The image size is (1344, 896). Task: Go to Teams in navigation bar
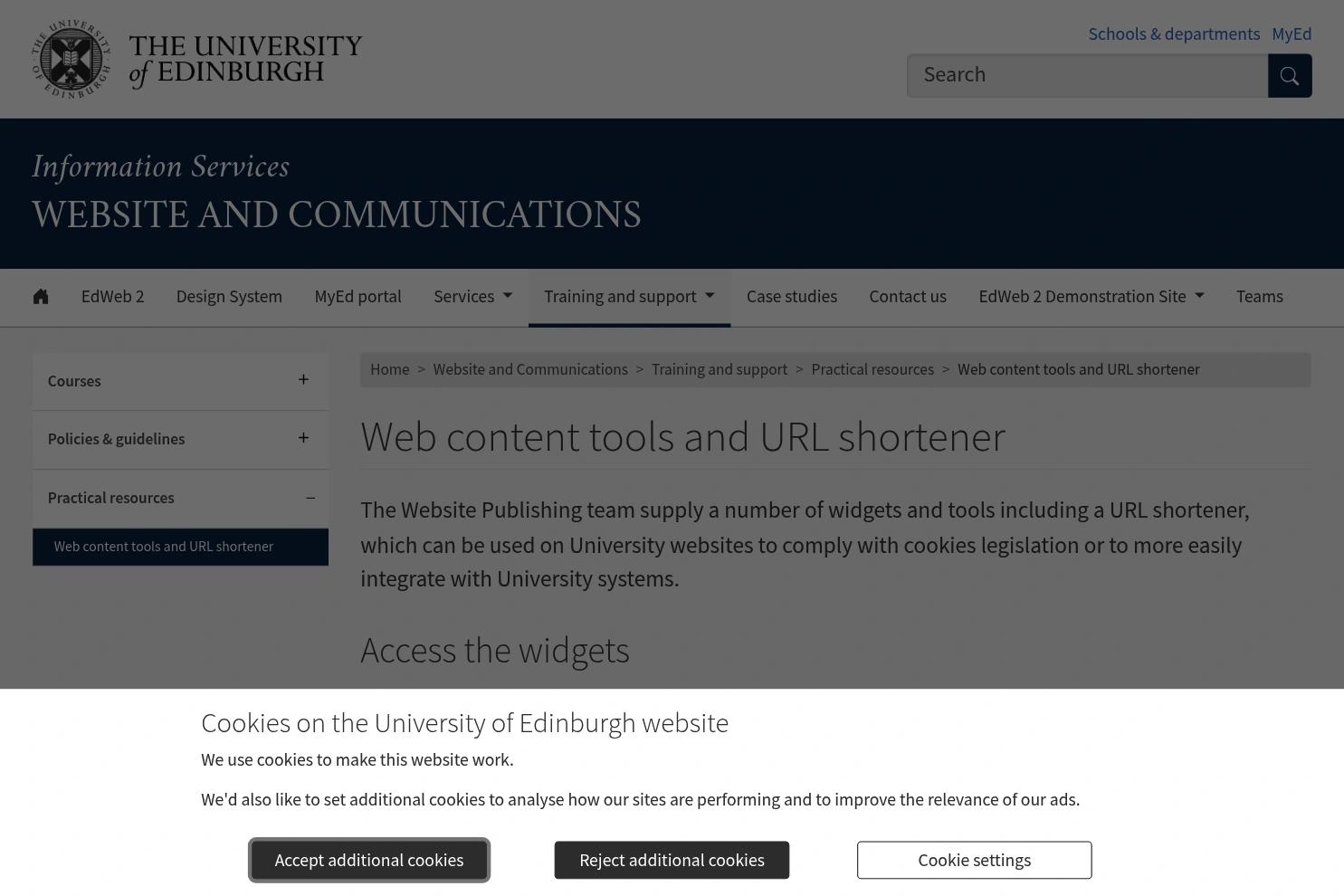(1260, 297)
